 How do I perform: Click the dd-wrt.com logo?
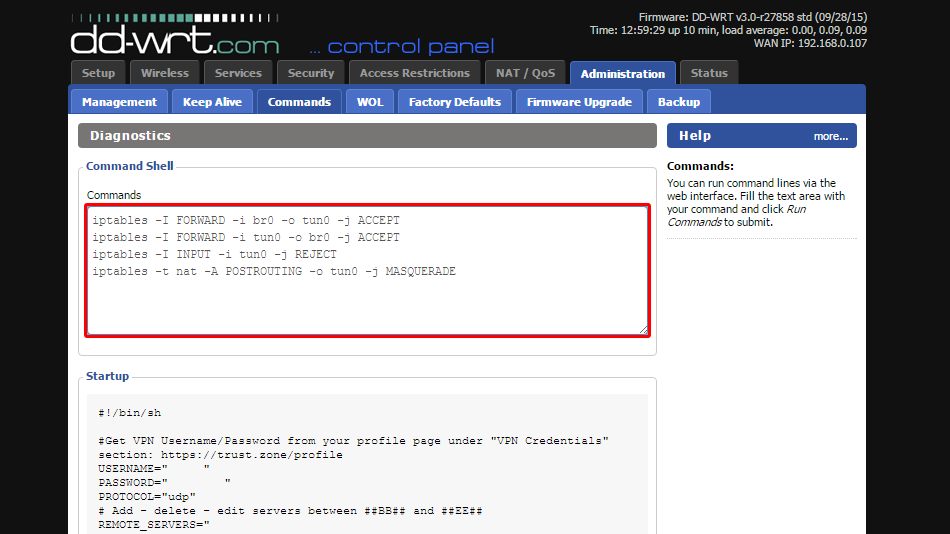(x=175, y=36)
